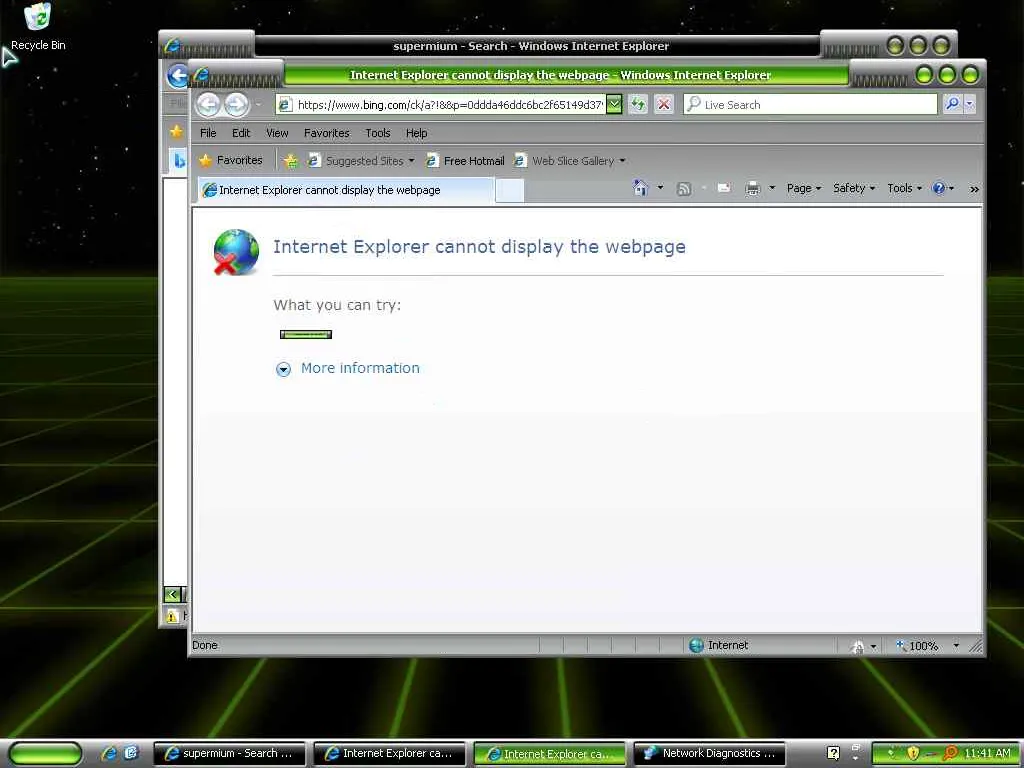
Task: Click the 100% zoom level button
Action: pyautogui.click(x=917, y=646)
